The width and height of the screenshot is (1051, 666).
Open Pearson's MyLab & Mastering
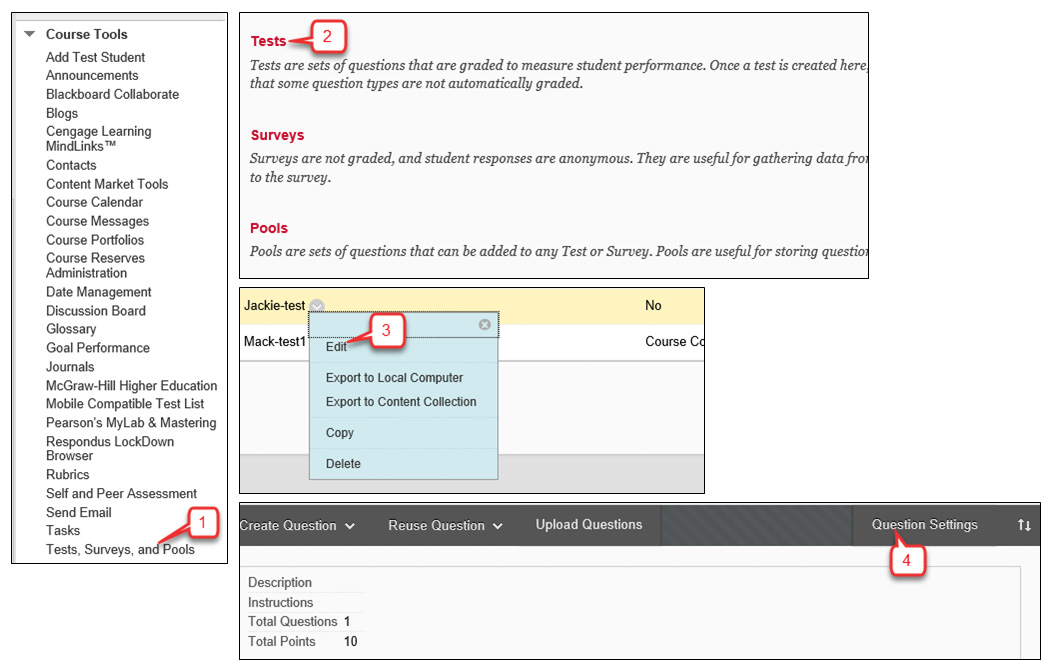tap(131, 423)
